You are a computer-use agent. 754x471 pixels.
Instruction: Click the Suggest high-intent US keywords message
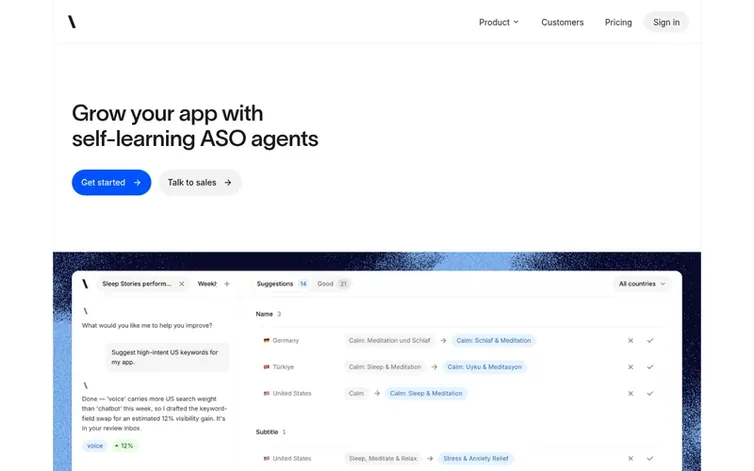167,357
